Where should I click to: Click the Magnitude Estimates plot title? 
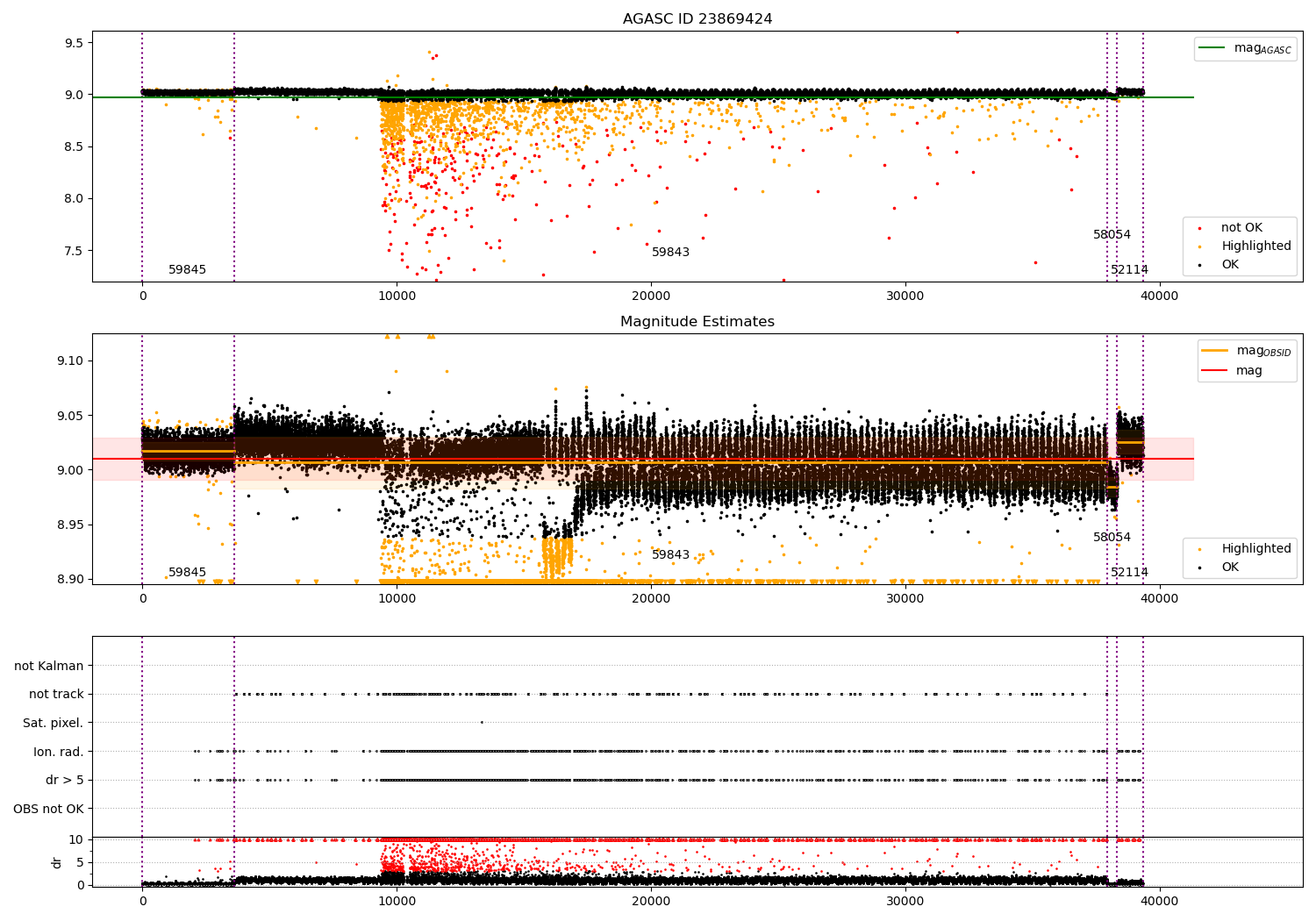pos(697,322)
